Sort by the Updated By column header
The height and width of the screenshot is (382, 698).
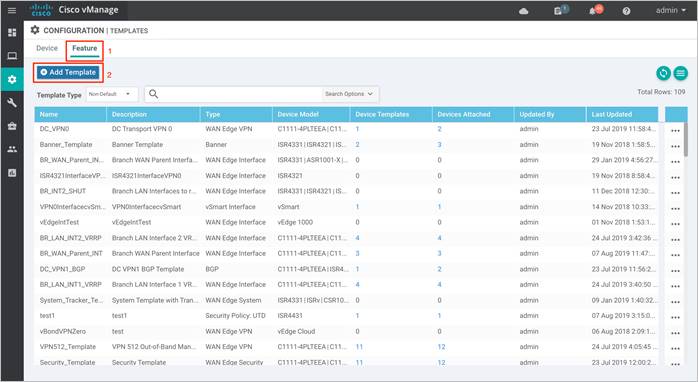pos(550,114)
